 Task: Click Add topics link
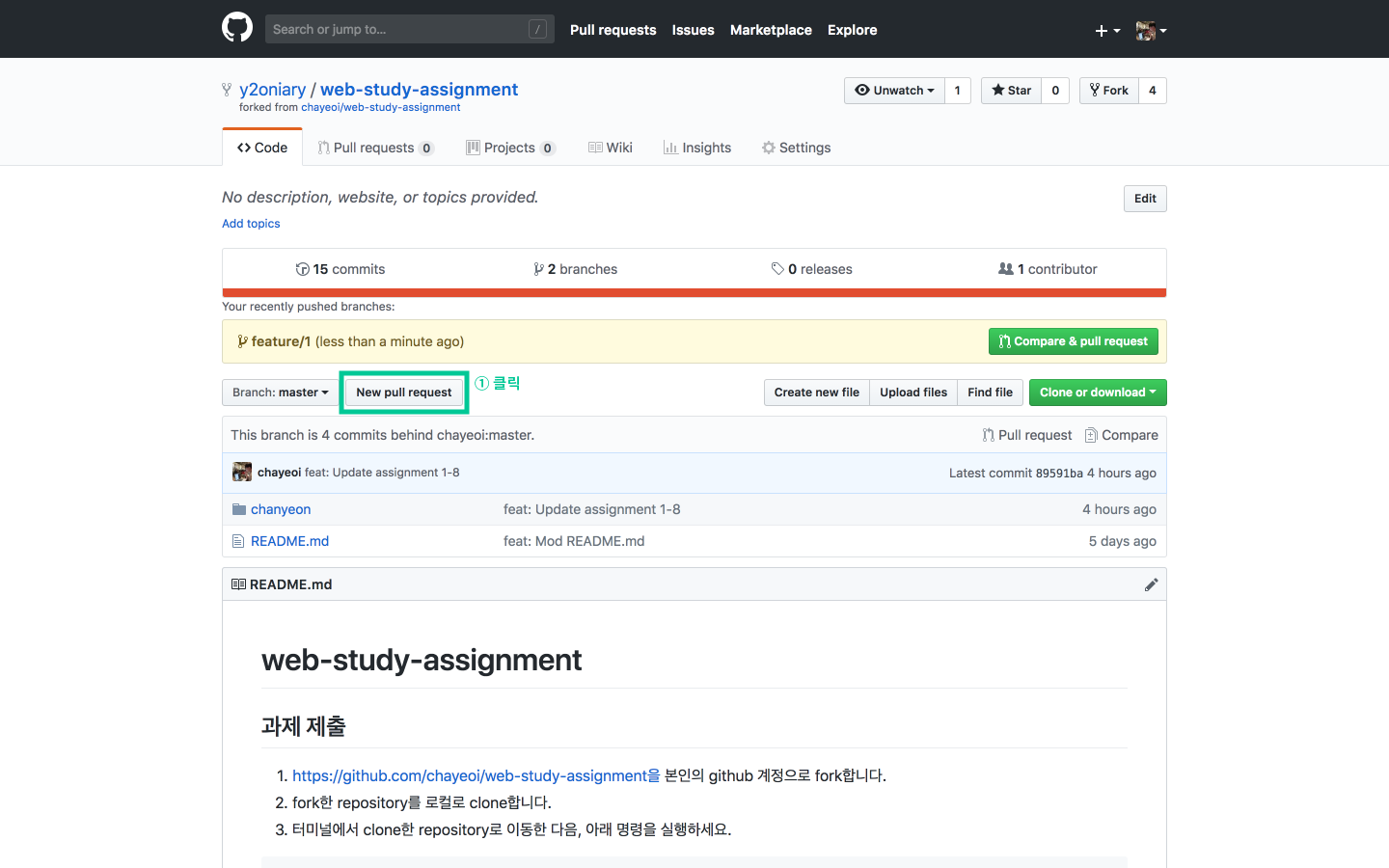[x=251, y=223]
